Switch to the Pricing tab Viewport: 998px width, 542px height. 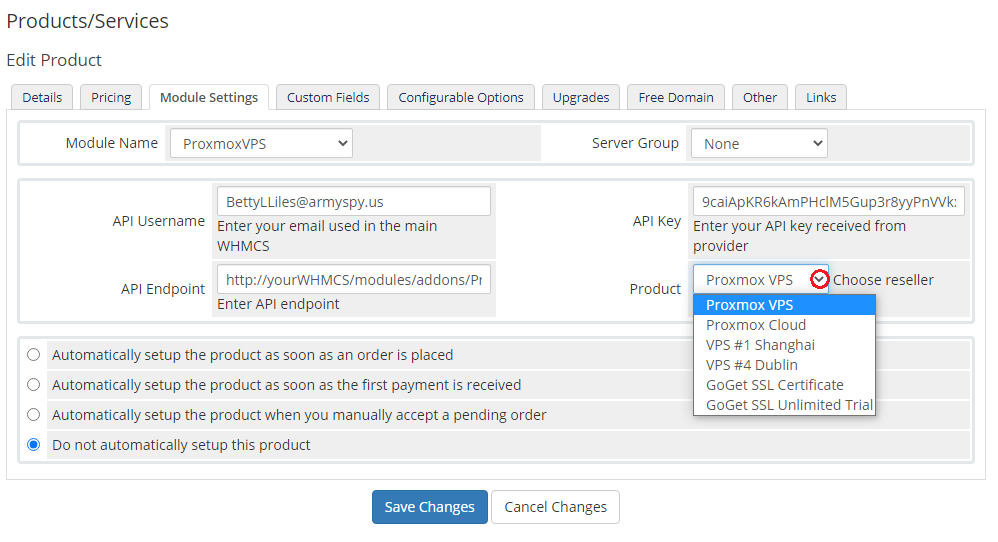click(111, 97)
